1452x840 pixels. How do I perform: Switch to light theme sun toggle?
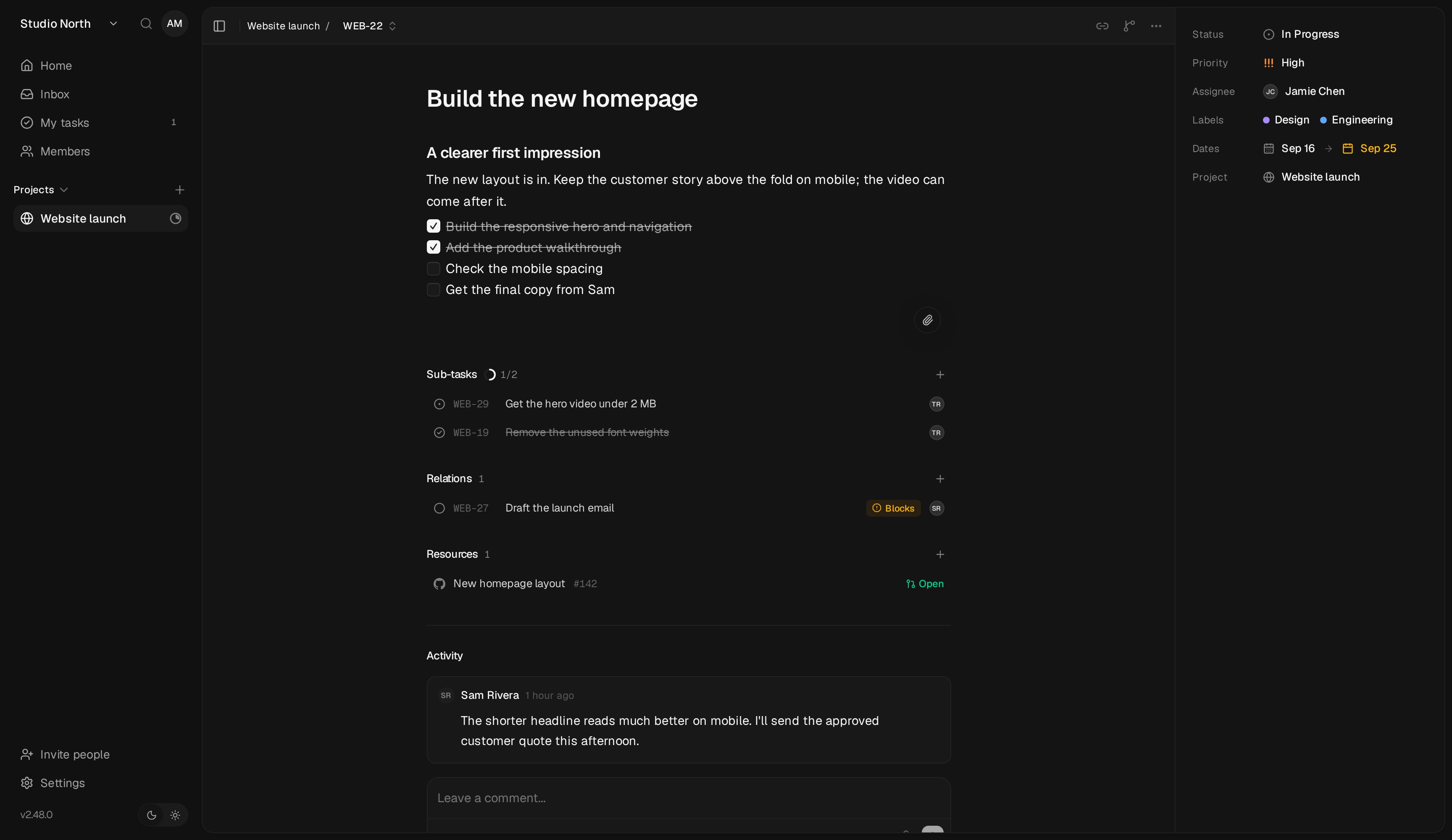(175, 815)
